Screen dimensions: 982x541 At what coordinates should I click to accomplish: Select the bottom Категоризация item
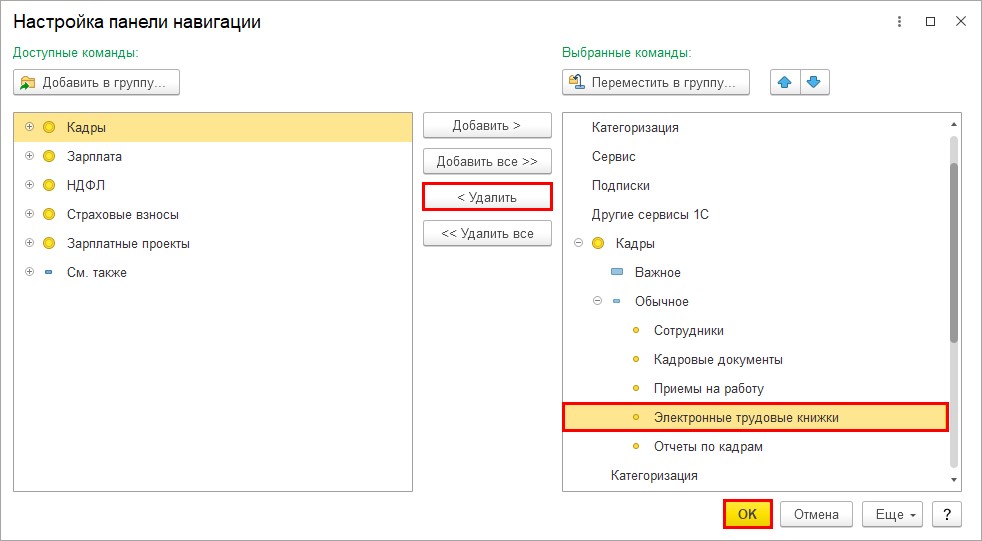coord(654,475)
